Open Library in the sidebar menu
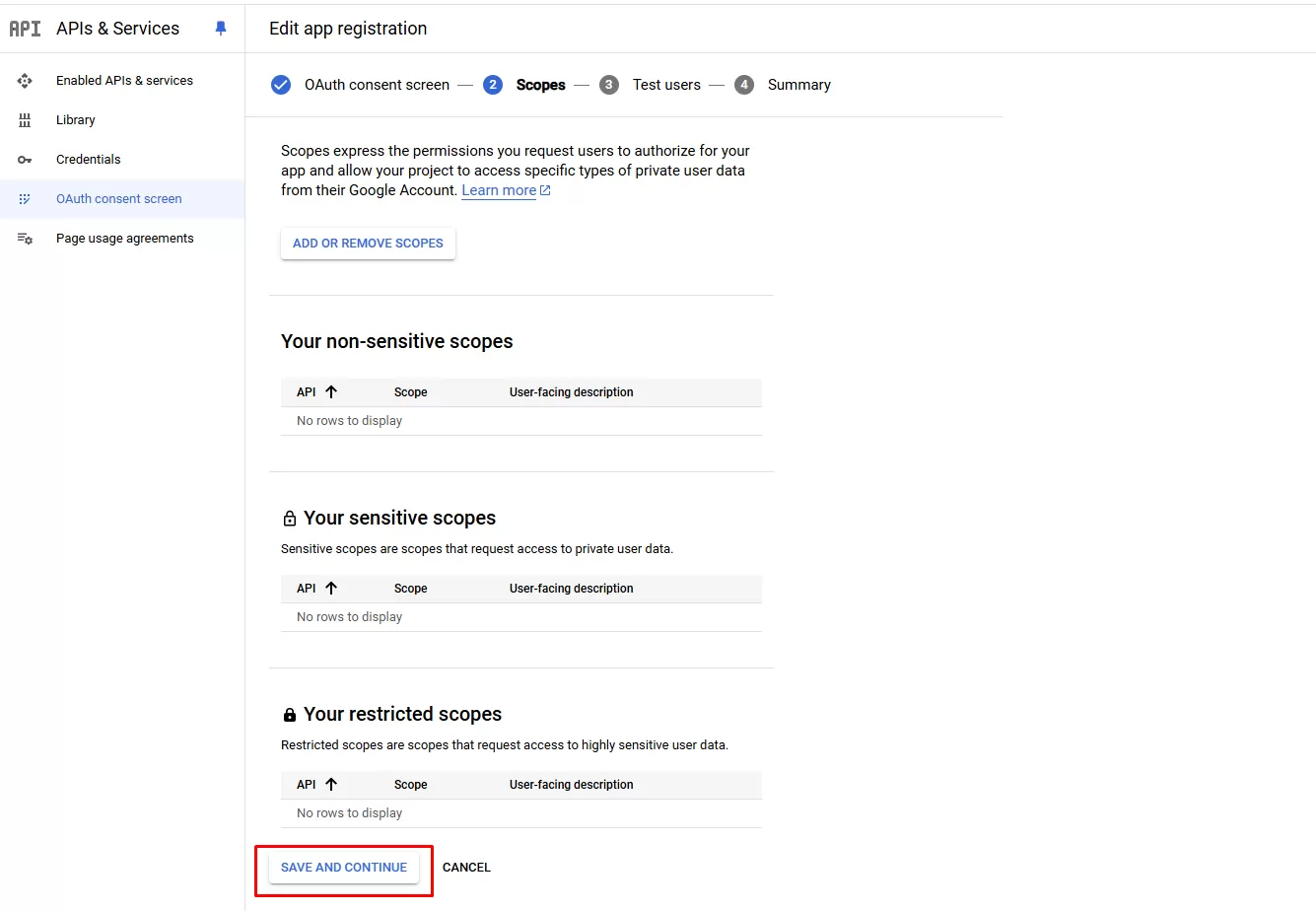The width and height of the screenshot is (1316, 911). [x=76, y=120]
